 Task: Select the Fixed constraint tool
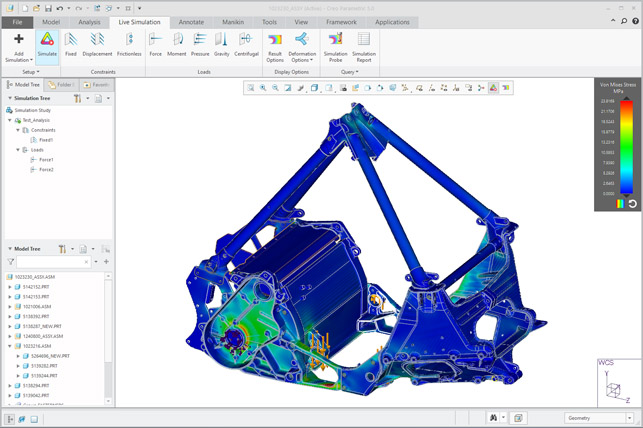pyautogui.click(x=71, y=45)
